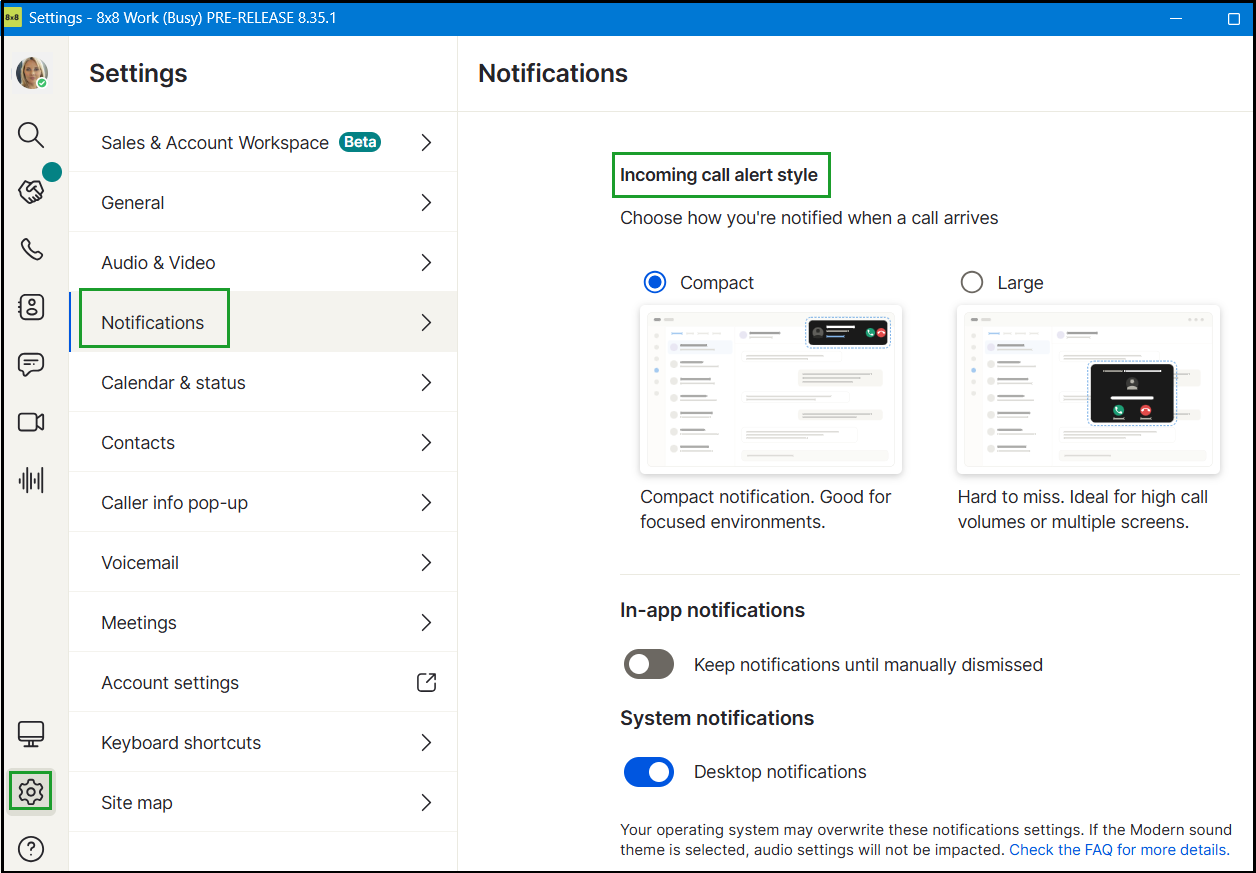Screen dimensions: 1256x873
Task: Open the voice waveform icon
Action: point(31,480)
